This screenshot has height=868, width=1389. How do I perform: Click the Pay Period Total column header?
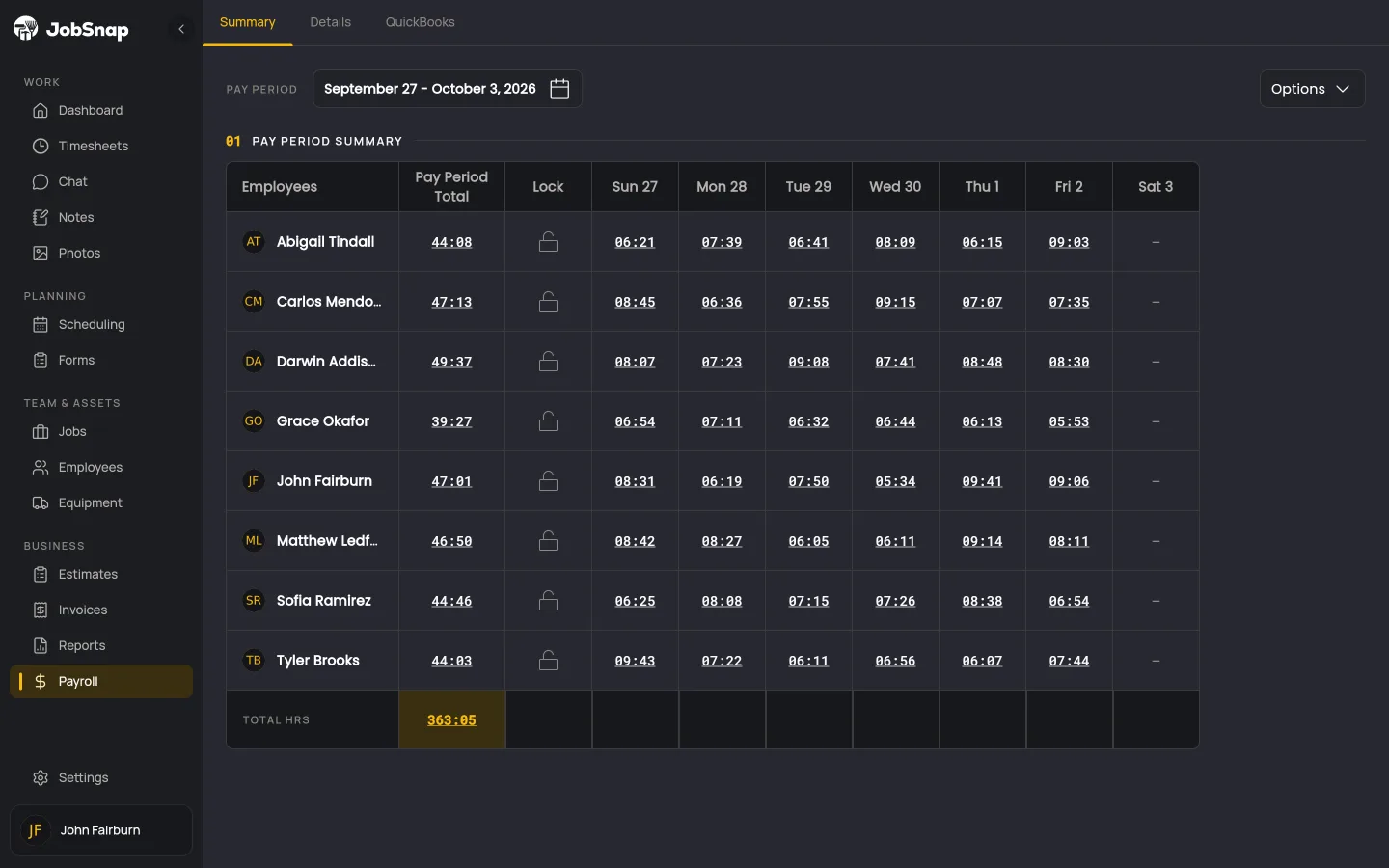pyautogui.click(x=451, y=187)
